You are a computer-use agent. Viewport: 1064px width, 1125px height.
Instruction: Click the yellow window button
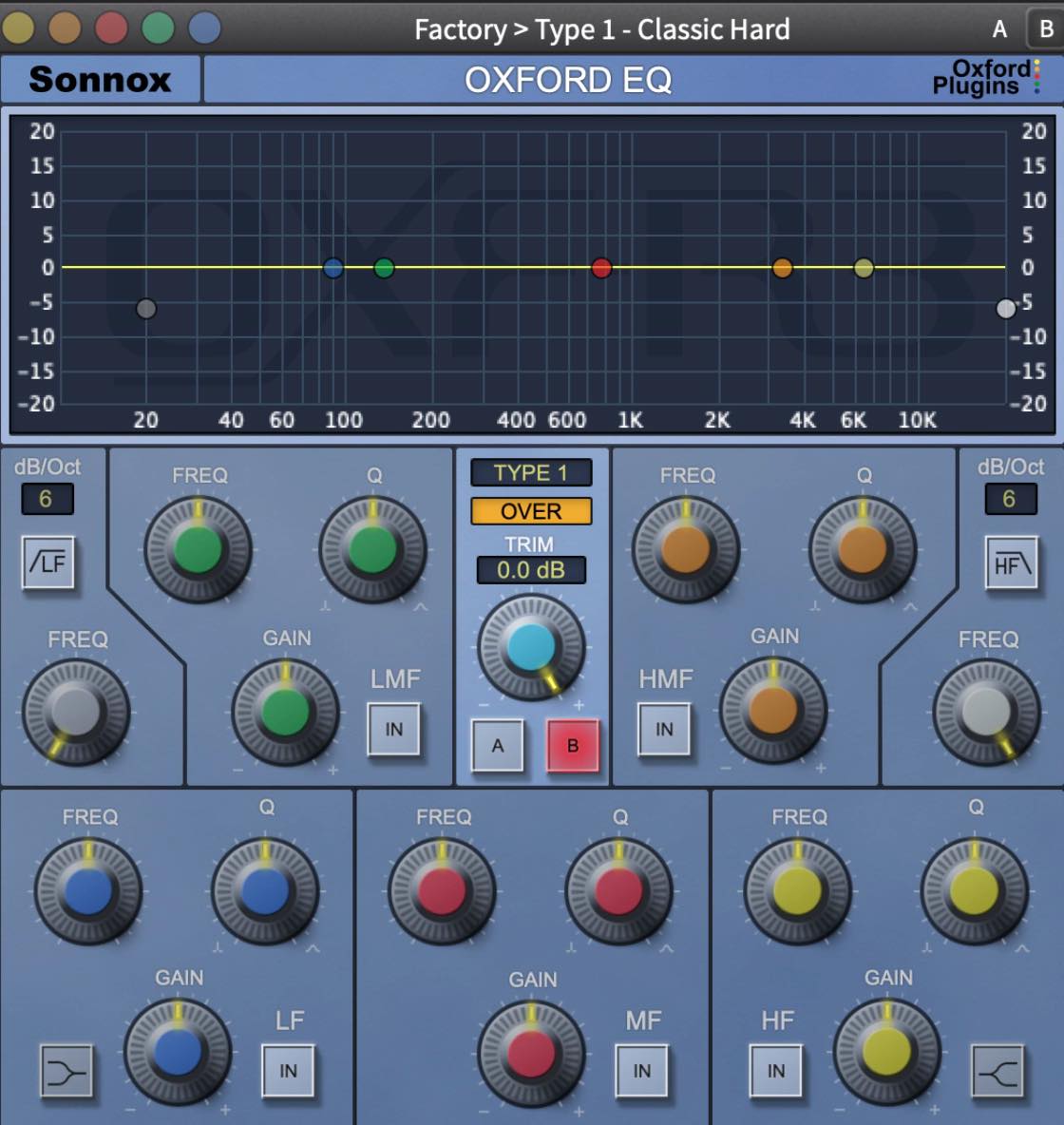(18, 28)
